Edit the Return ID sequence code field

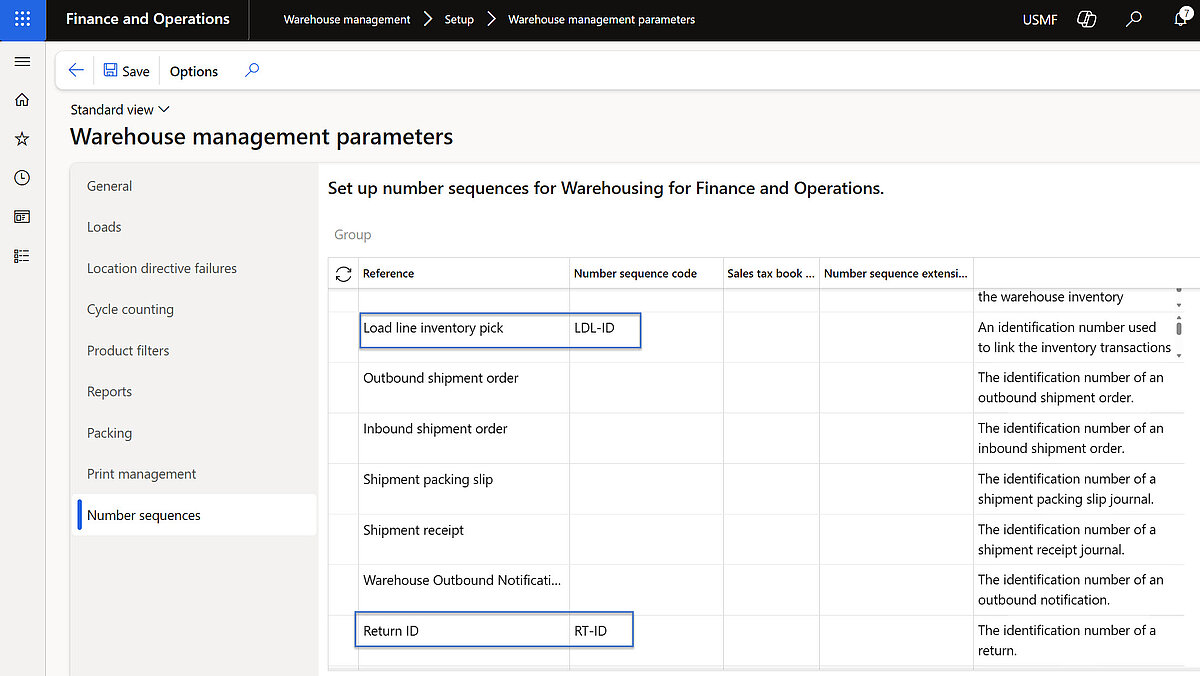[x=600, y=630]
